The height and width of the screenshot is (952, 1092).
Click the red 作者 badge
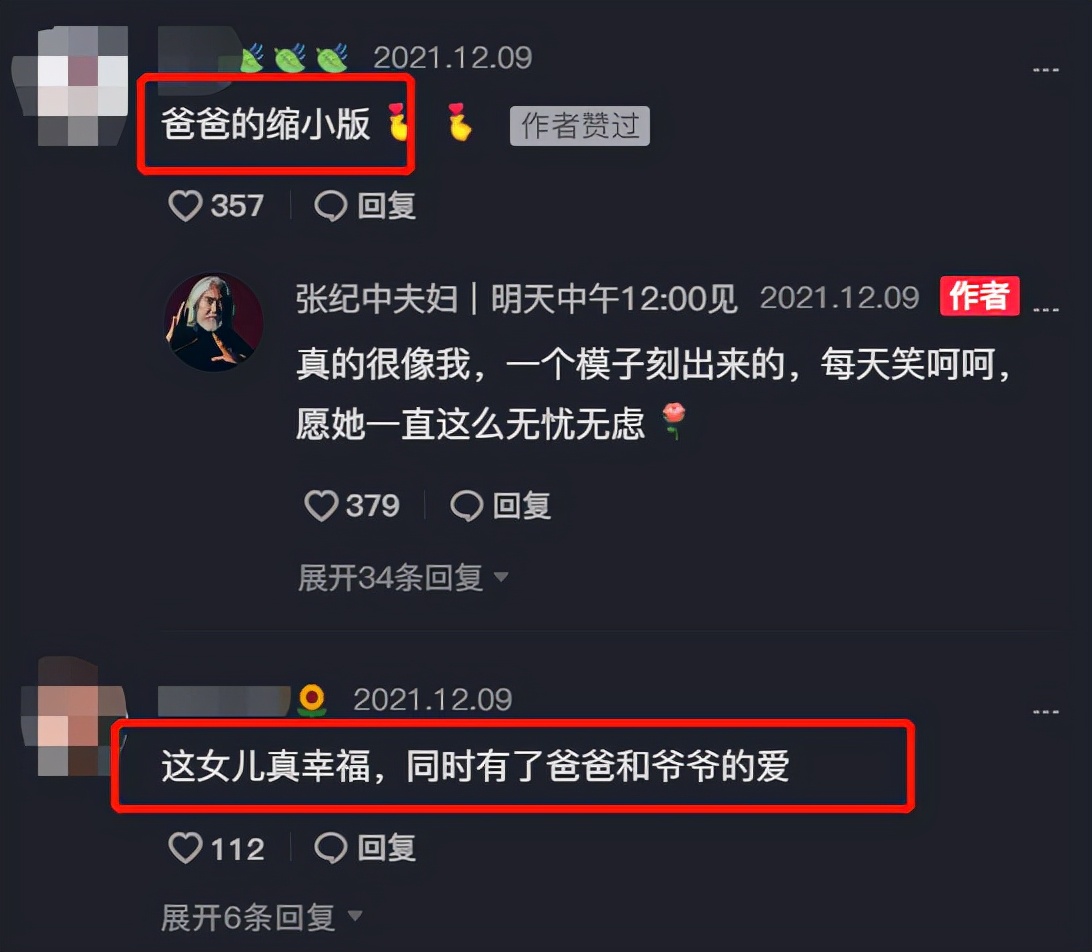[979, 296]
